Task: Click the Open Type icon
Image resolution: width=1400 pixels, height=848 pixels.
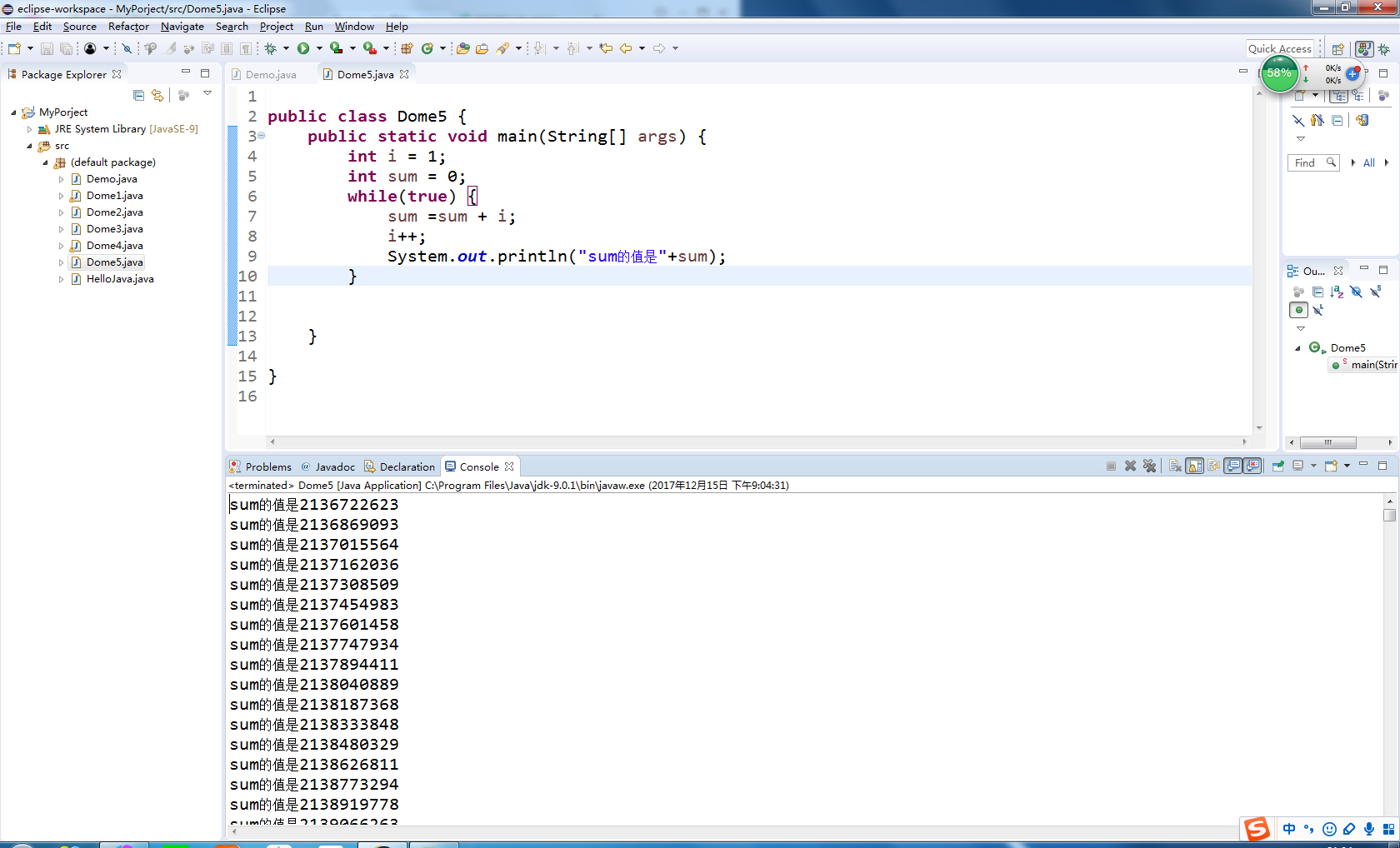Action: tap(462, 48)
